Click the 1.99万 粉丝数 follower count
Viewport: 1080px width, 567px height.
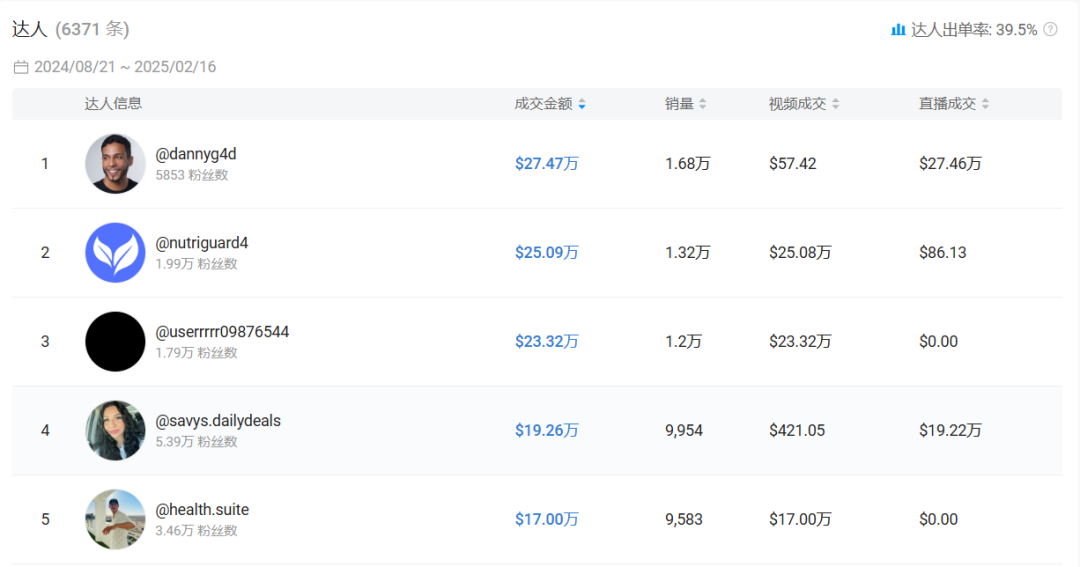pyautogui.click(x=196, y=264)
